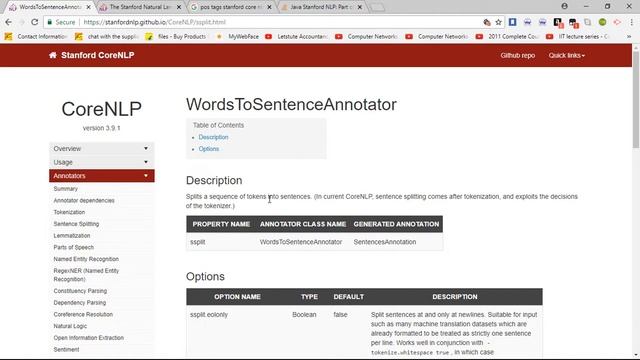
Task: Close The Stanford Natural Language tab
Action: pyautogui.click(x=179, y=7)
